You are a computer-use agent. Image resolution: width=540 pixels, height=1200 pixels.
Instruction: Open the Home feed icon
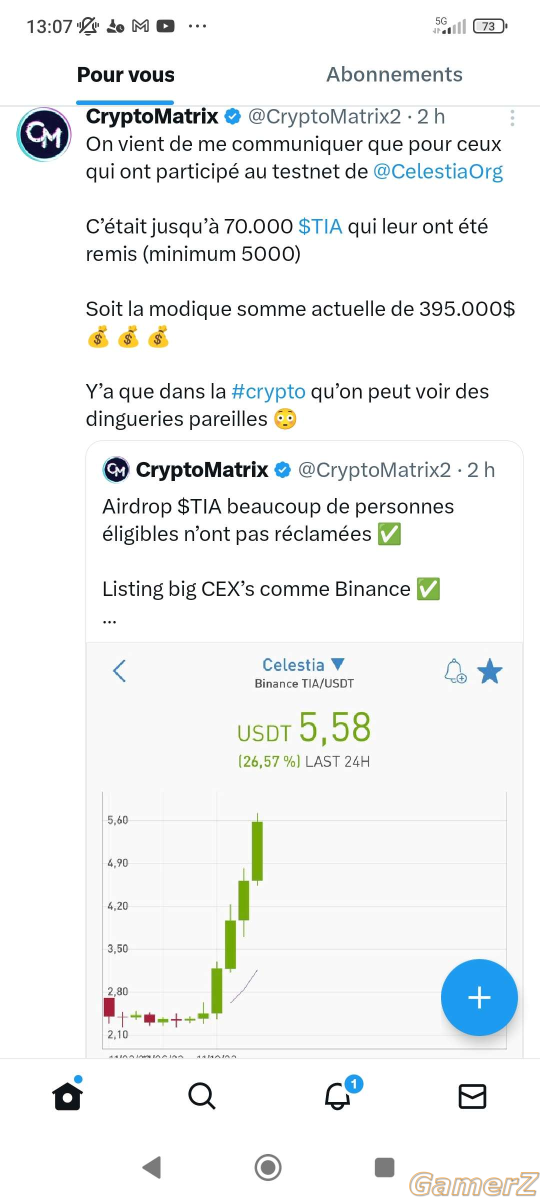click(67, 1095)
